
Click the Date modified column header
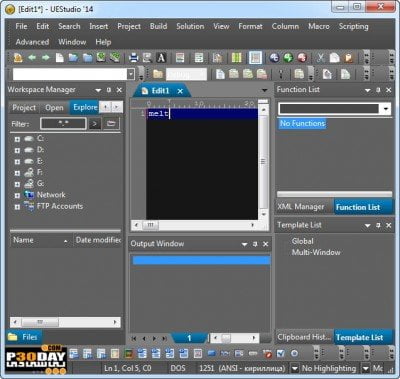click(x=97, y=240)
